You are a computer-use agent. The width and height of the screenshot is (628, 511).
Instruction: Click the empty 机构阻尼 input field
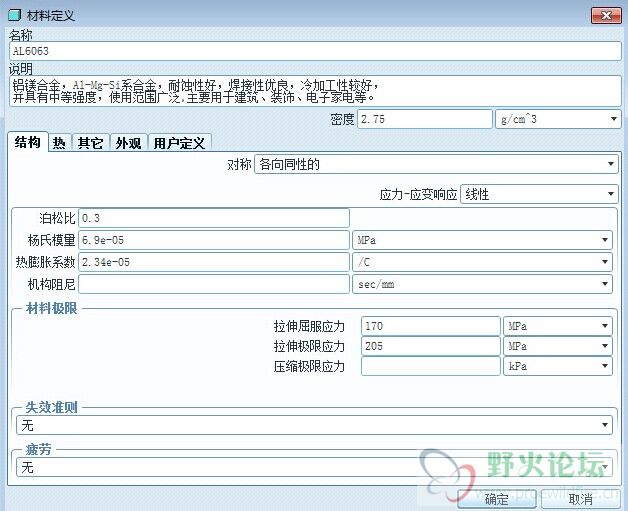click(x=214, y=284)
